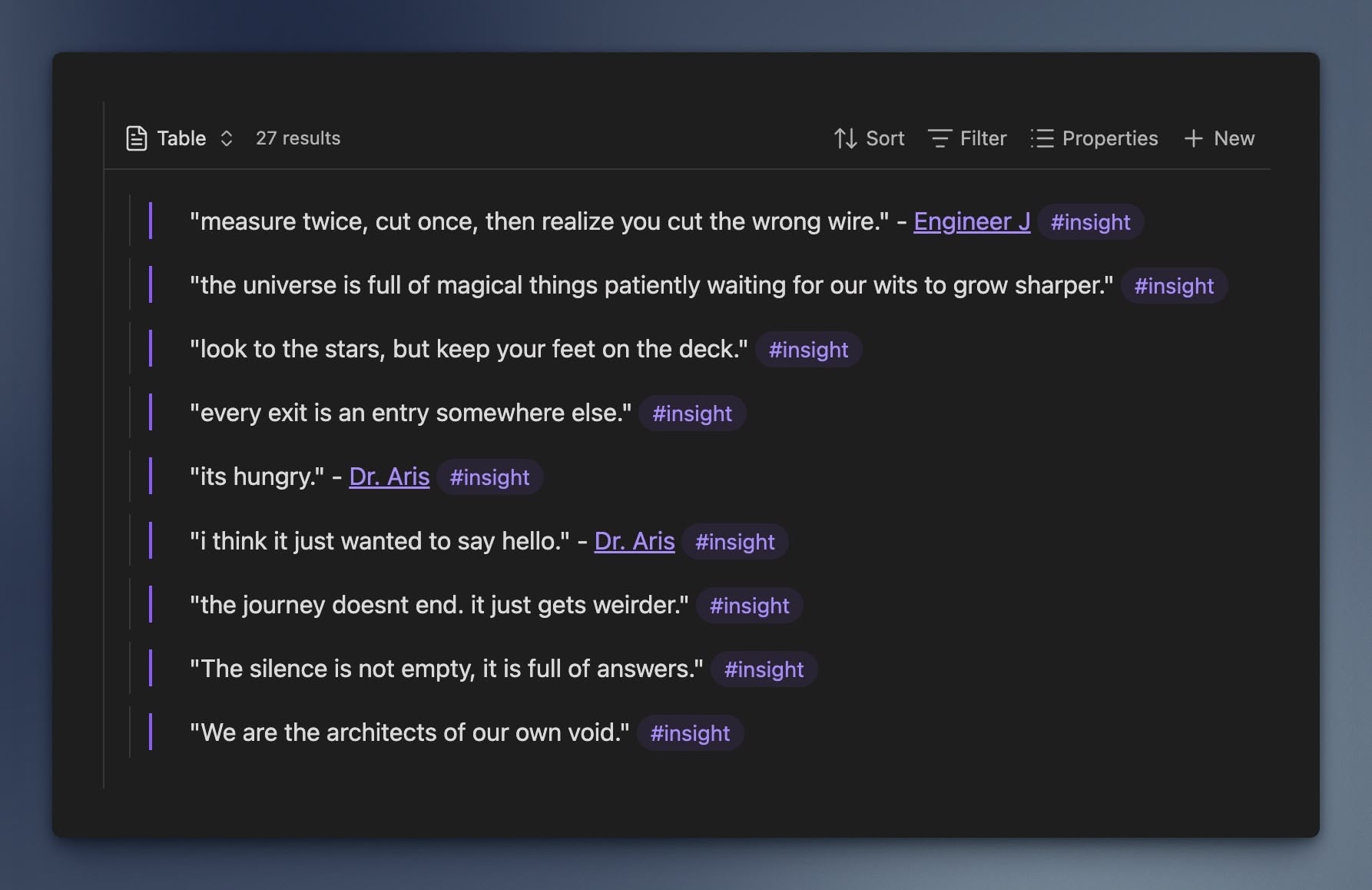Select the quote 'the journey doesnt end'
This screenshot has width=1372, height=890.
click(439, 605)
